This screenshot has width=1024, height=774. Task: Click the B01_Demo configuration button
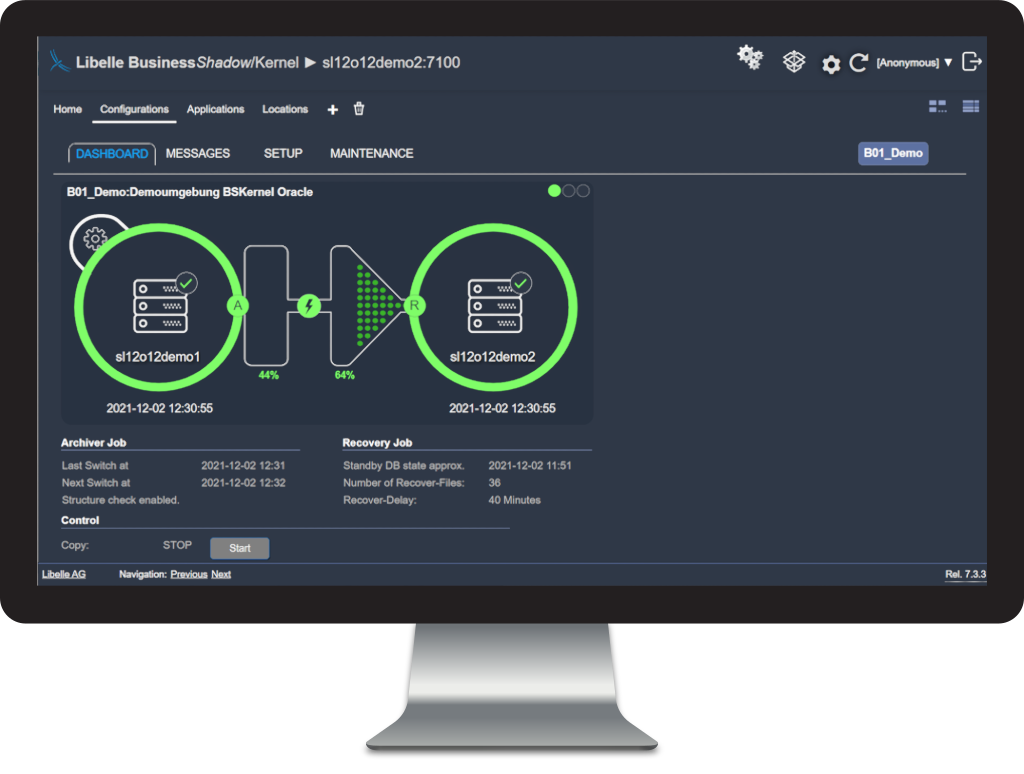click(893, 153)
